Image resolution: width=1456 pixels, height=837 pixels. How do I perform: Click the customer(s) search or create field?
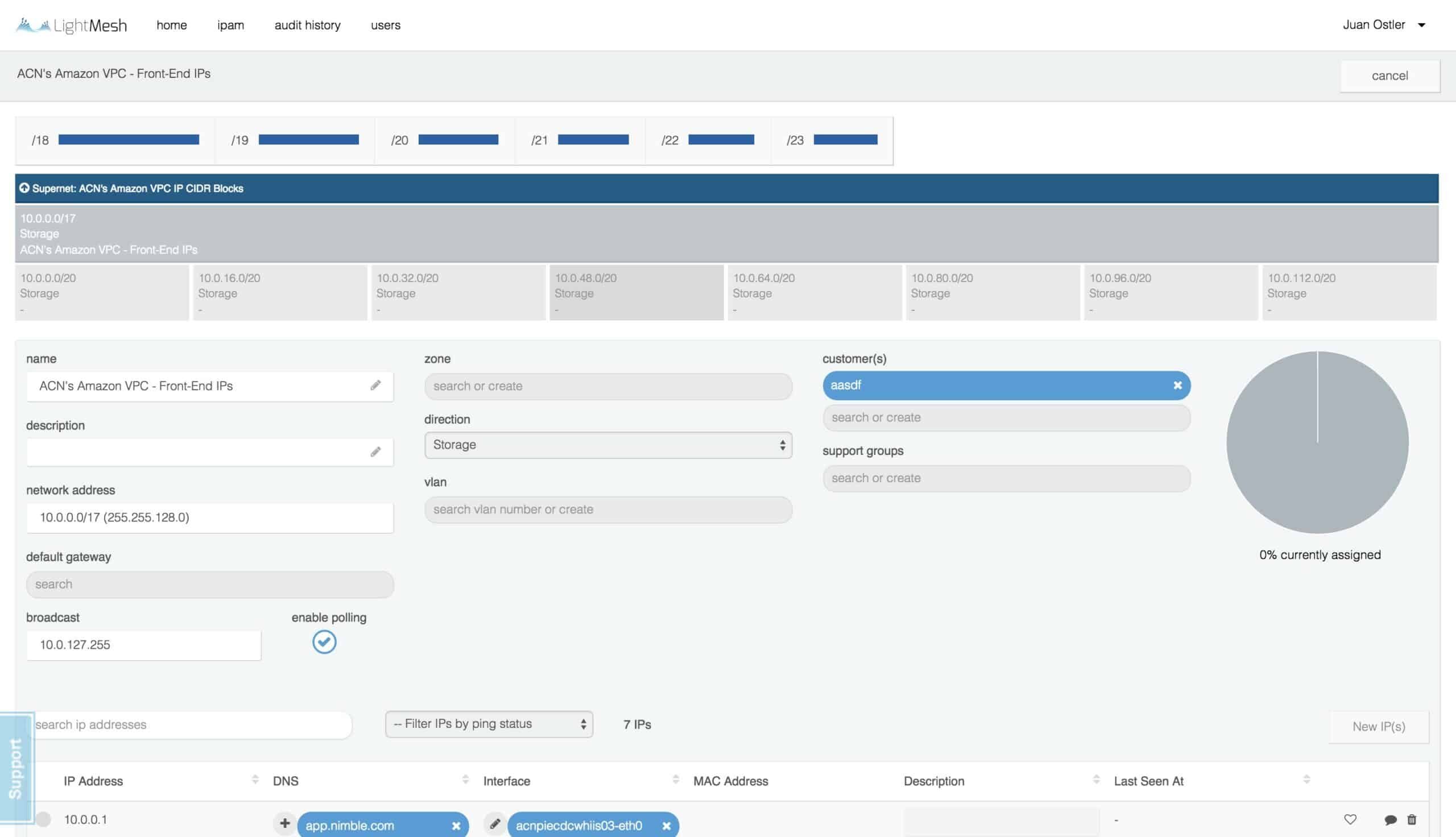click(1007, 418)
